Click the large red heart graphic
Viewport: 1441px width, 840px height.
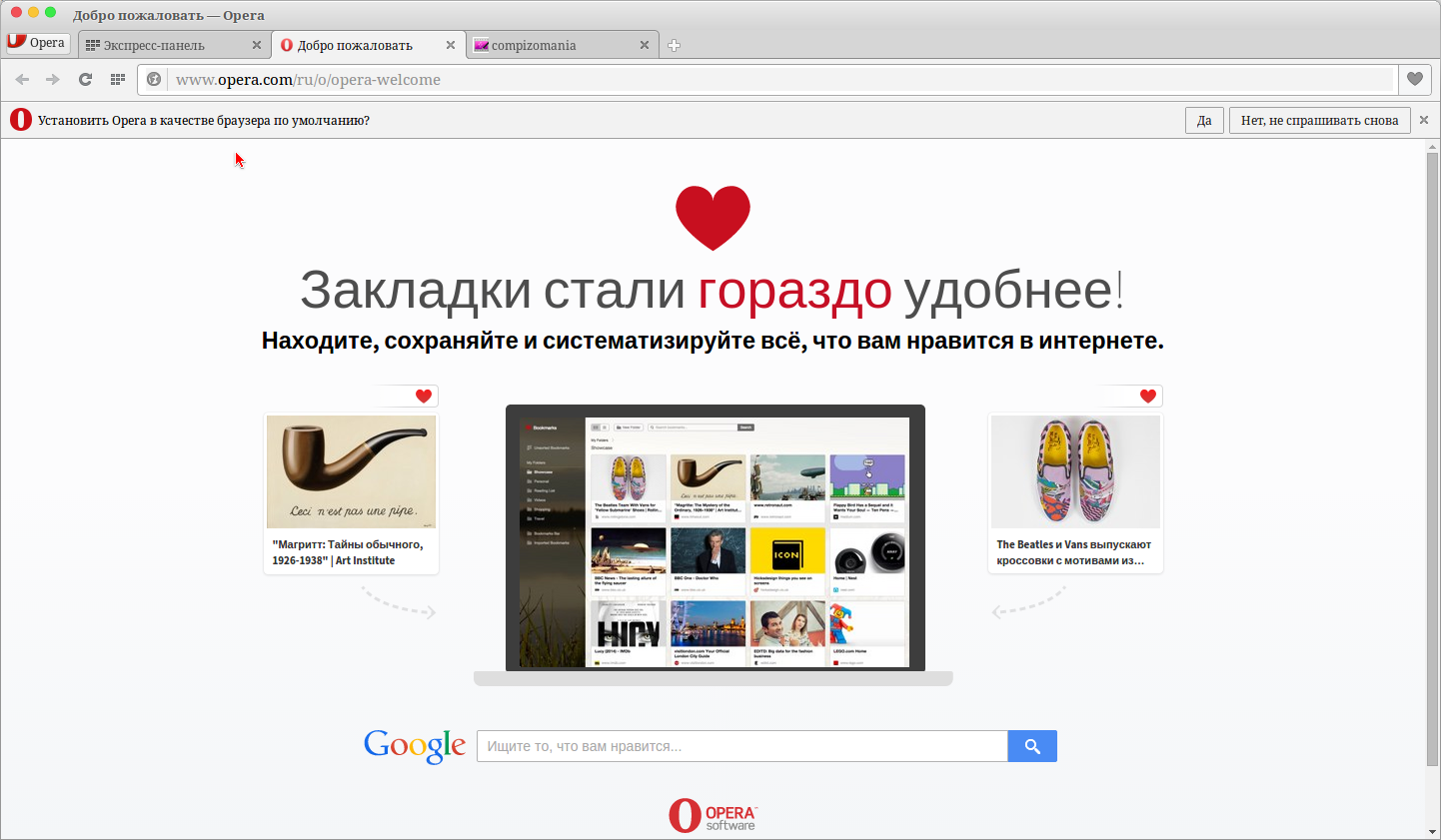click(x=713, y=218)
